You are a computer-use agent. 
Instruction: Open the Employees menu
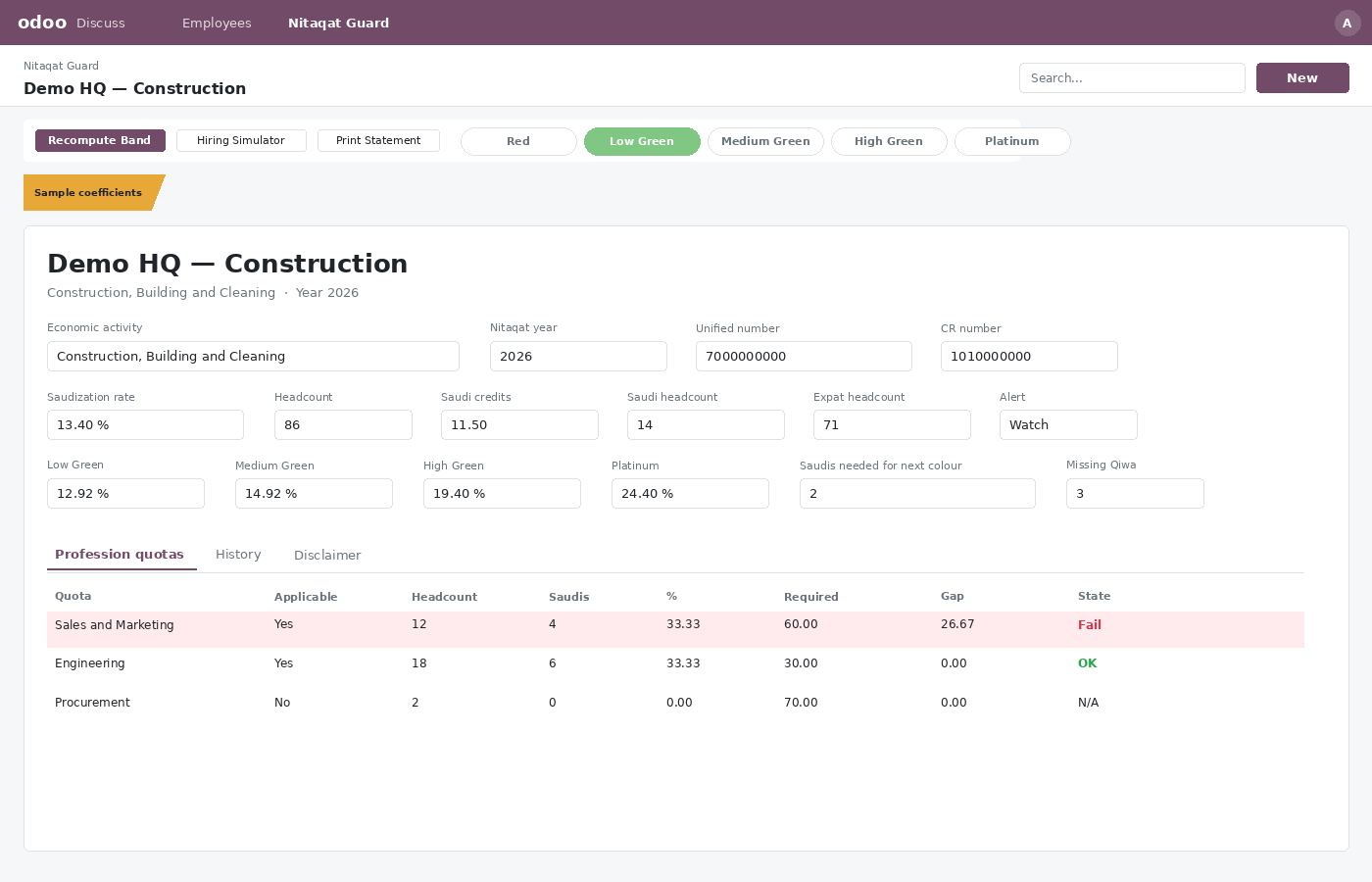tap(217, 23)
